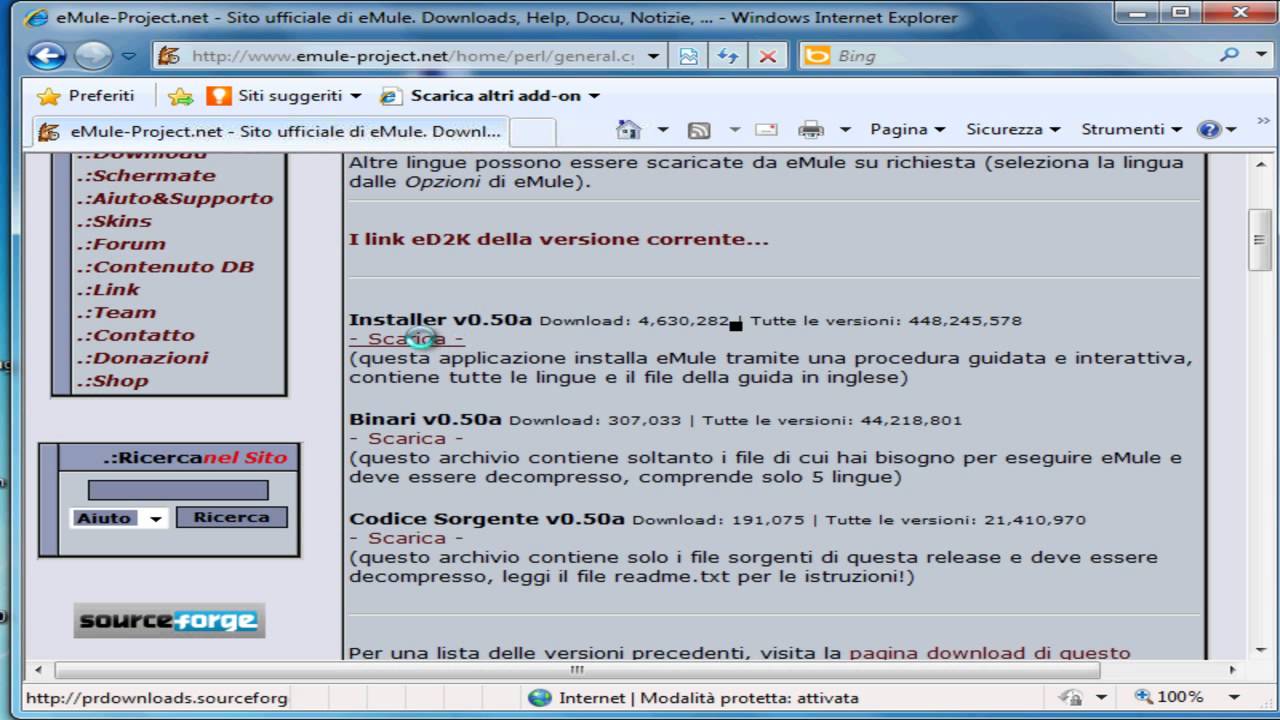Image resolution: width=1280 pixels, height=720 pixels.
Task: Select the eMule-Project.net browser tab
Action: (x=270, y=131)
